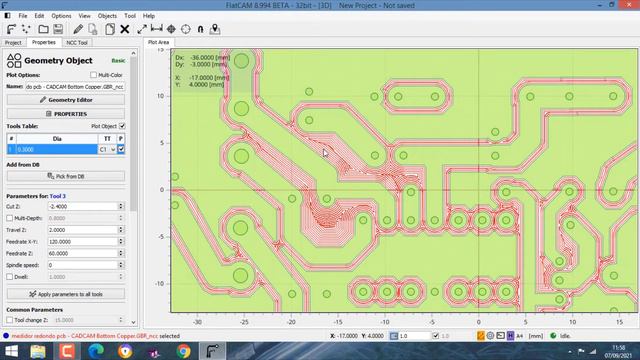Open the C1 tool type dropdown
The image size is (640, 360).
107,150
